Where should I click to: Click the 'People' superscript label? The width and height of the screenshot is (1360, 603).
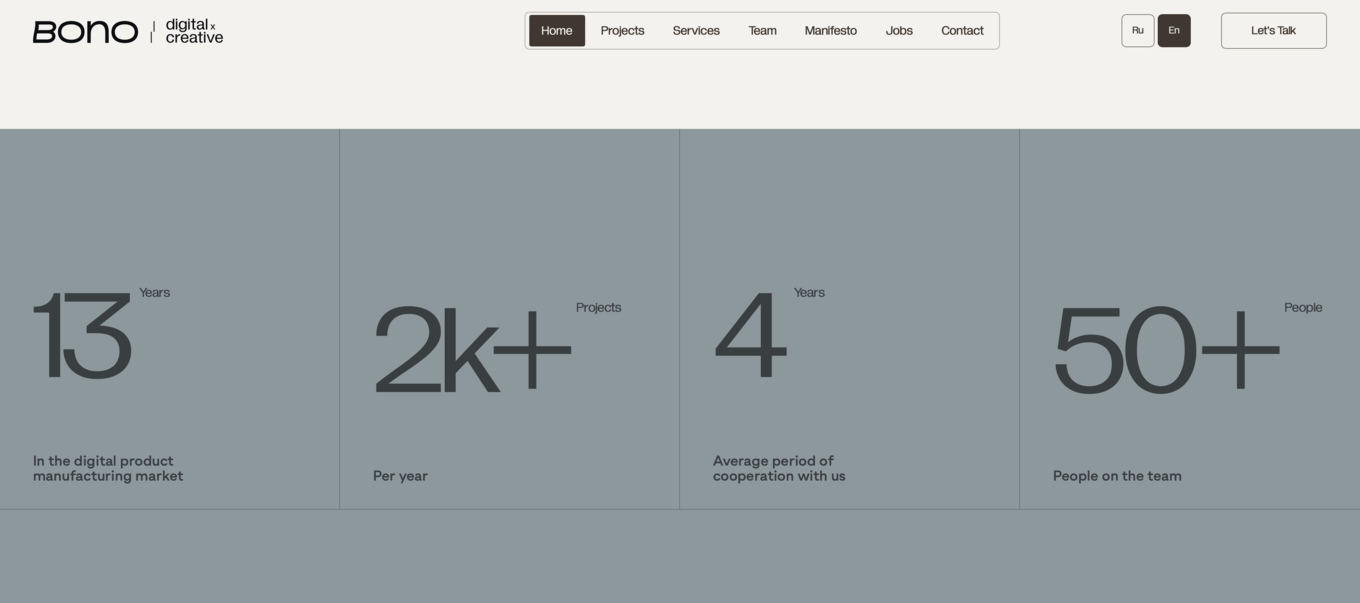[x=1303, y=308]
